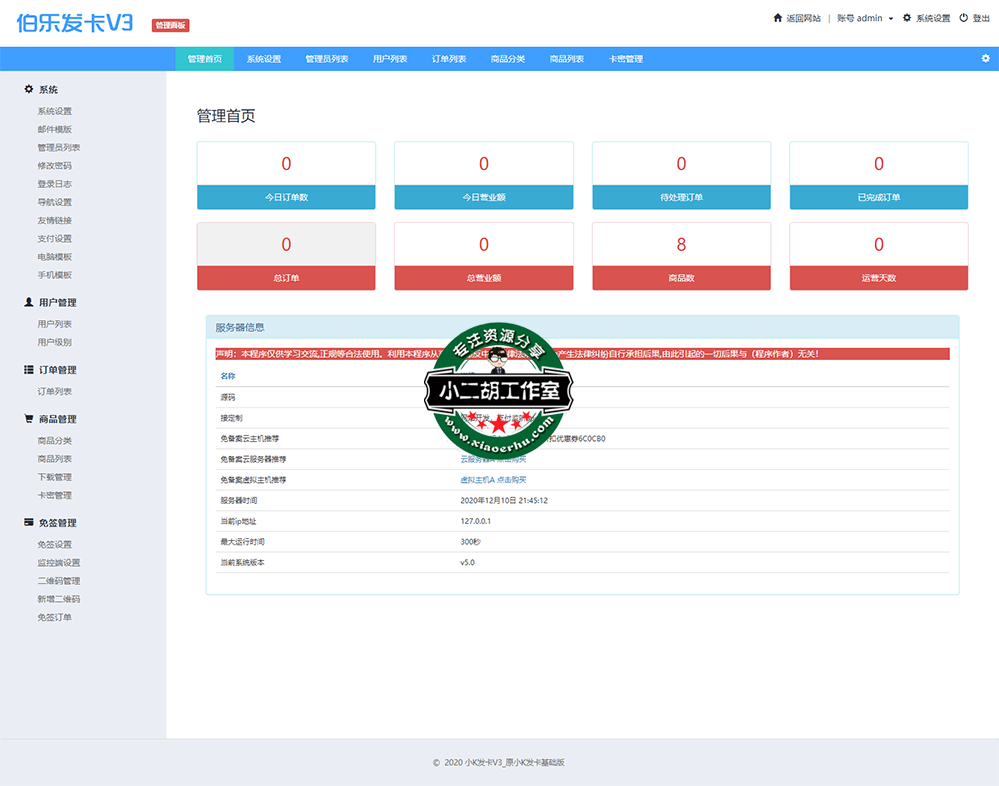Collapse the 系统 sidebar section header
The height and width of the screenshot is (786, 999).
tap(48, 90)
